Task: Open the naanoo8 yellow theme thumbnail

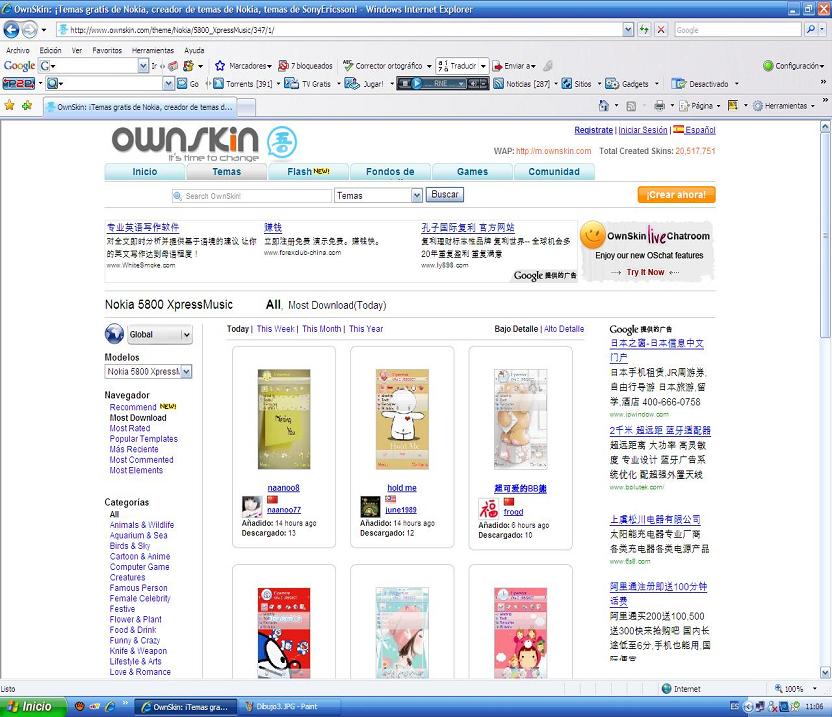Action: click(x=283, y=418)
